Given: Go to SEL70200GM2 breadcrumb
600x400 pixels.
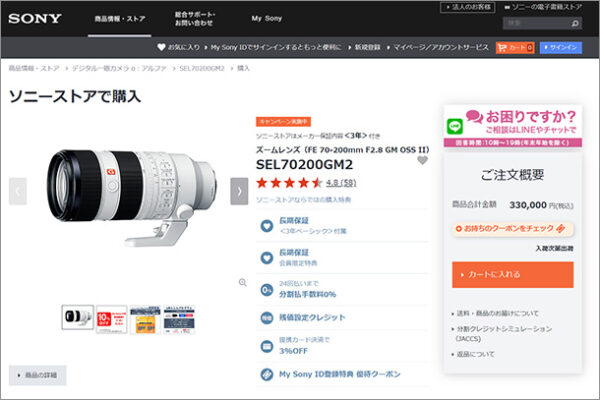Looking at the screenshot, I should coord(202,68).
